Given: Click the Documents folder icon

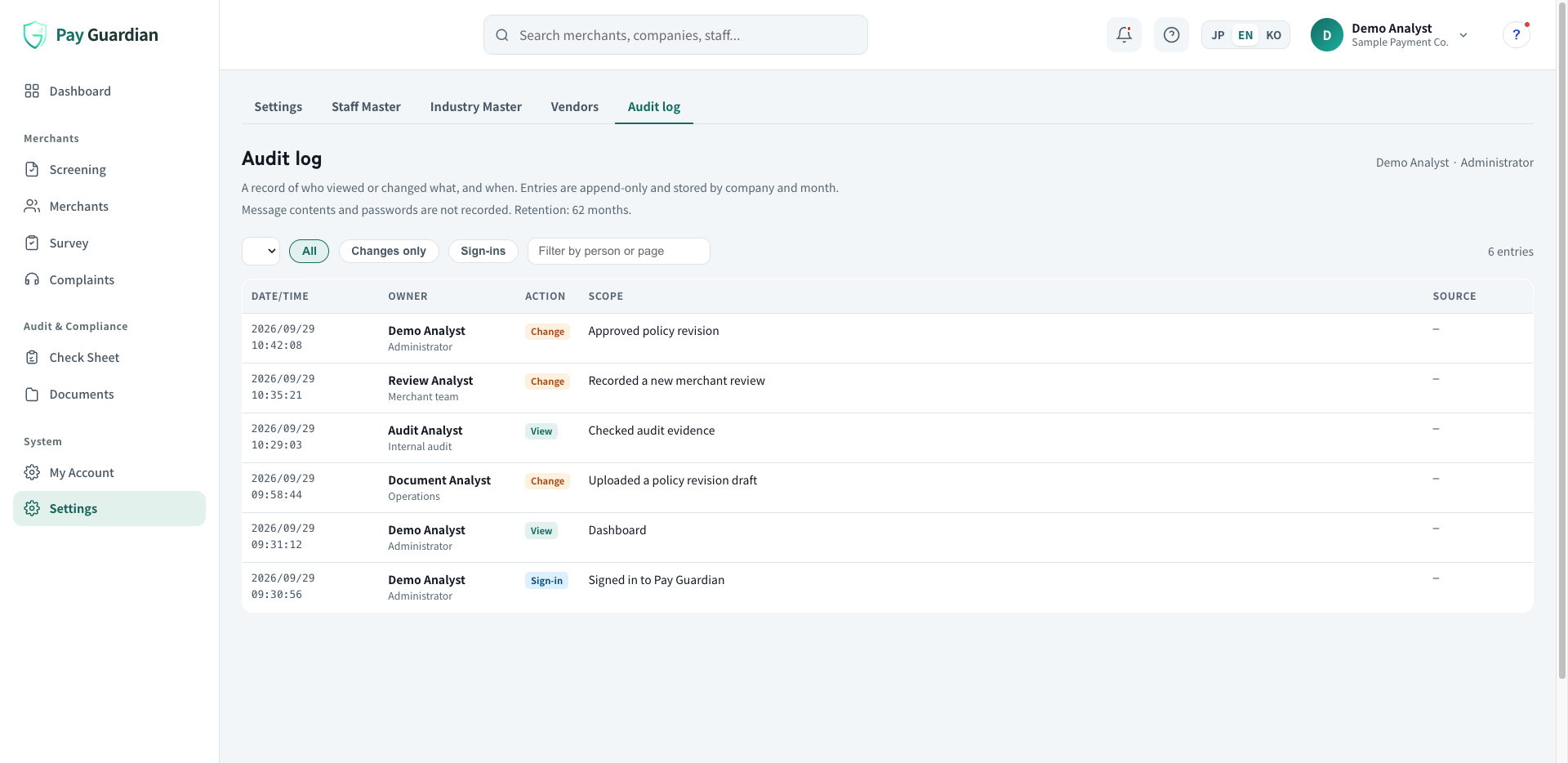Looking at the screenshot, I should coord(32,394).
